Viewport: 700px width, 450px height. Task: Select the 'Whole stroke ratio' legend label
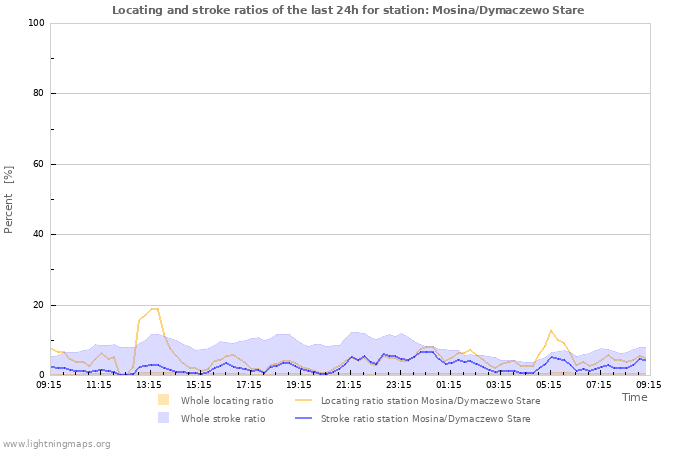tap(223, 418)
